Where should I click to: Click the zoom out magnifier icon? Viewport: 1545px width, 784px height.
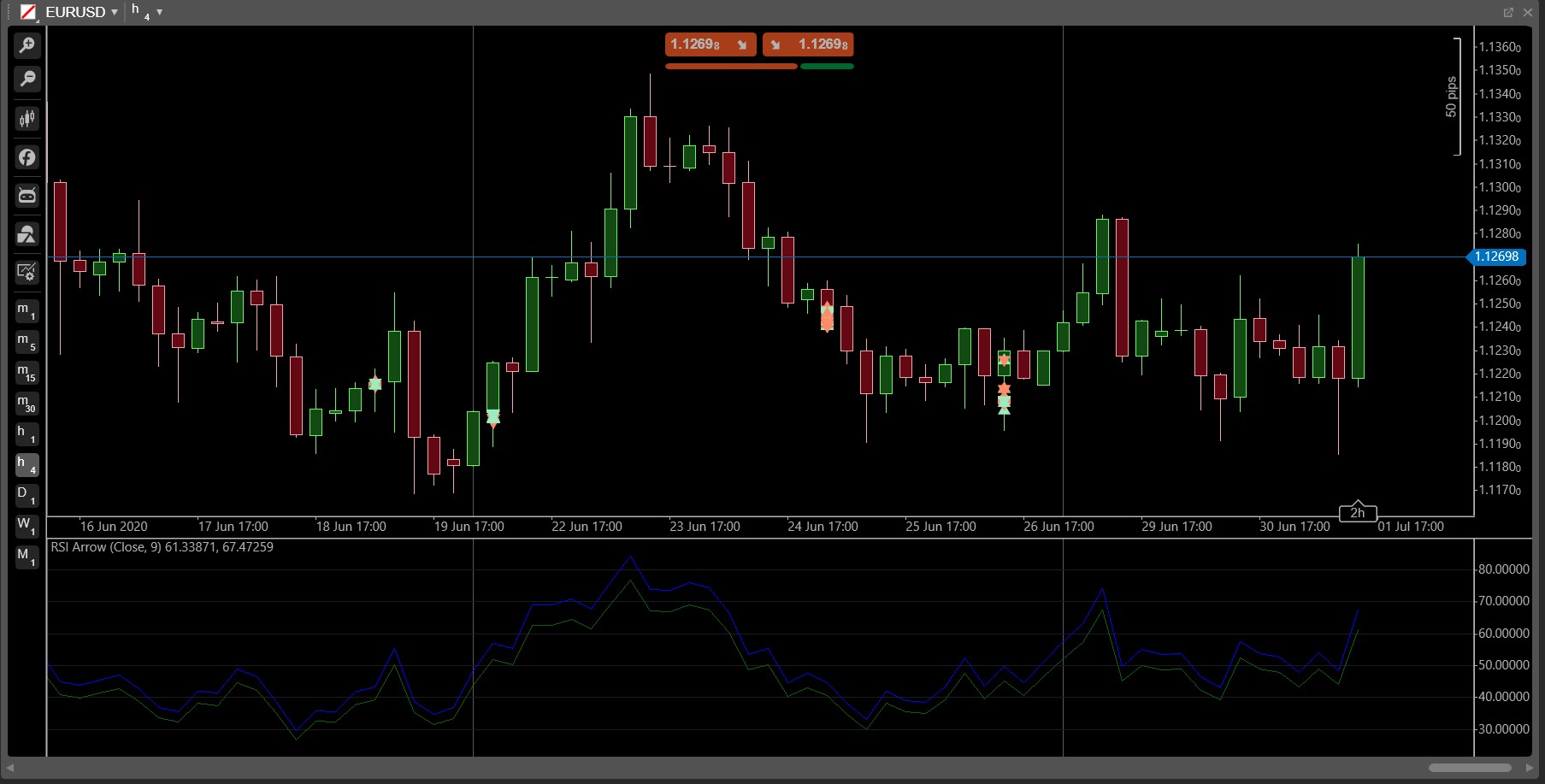27,80
